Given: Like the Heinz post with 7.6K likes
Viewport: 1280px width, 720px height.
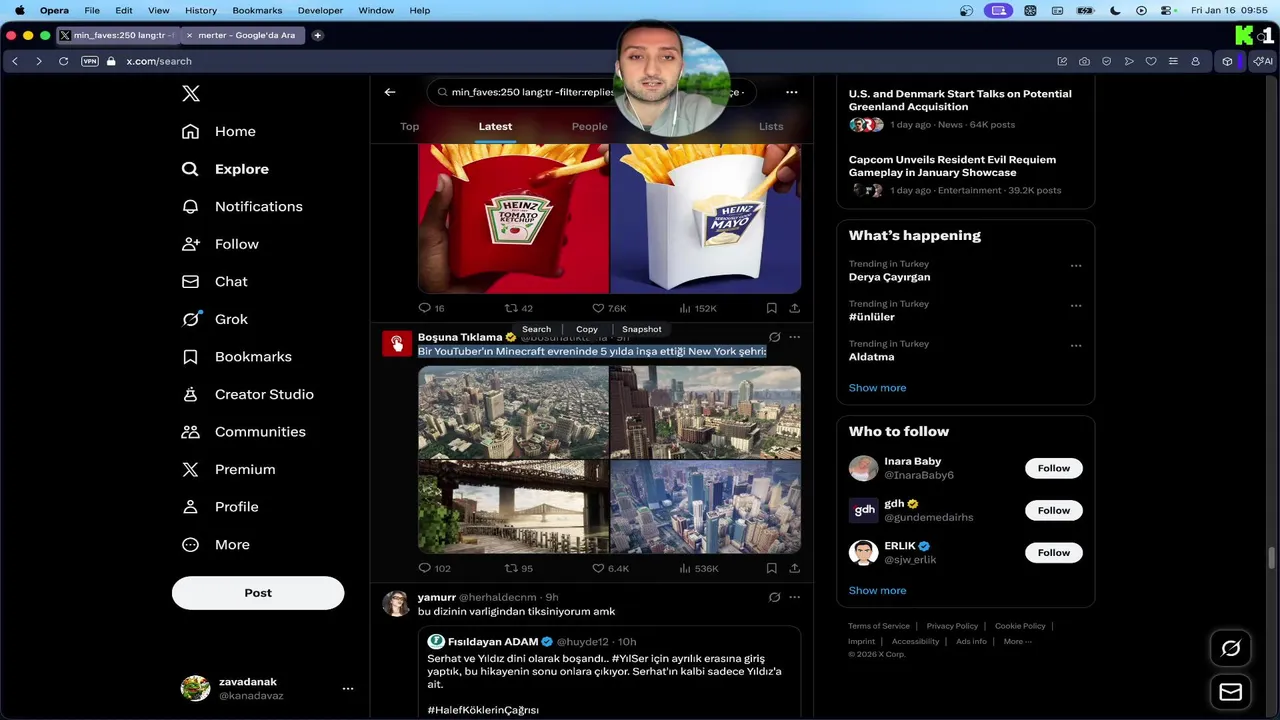Looking at the screenshot, I should (609, 308).
